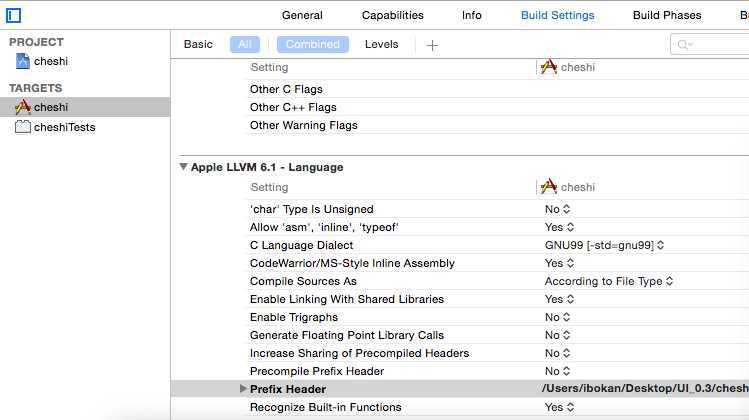
Task: Select the cheshi target name in sidebar
Action: tap(51, 107)
